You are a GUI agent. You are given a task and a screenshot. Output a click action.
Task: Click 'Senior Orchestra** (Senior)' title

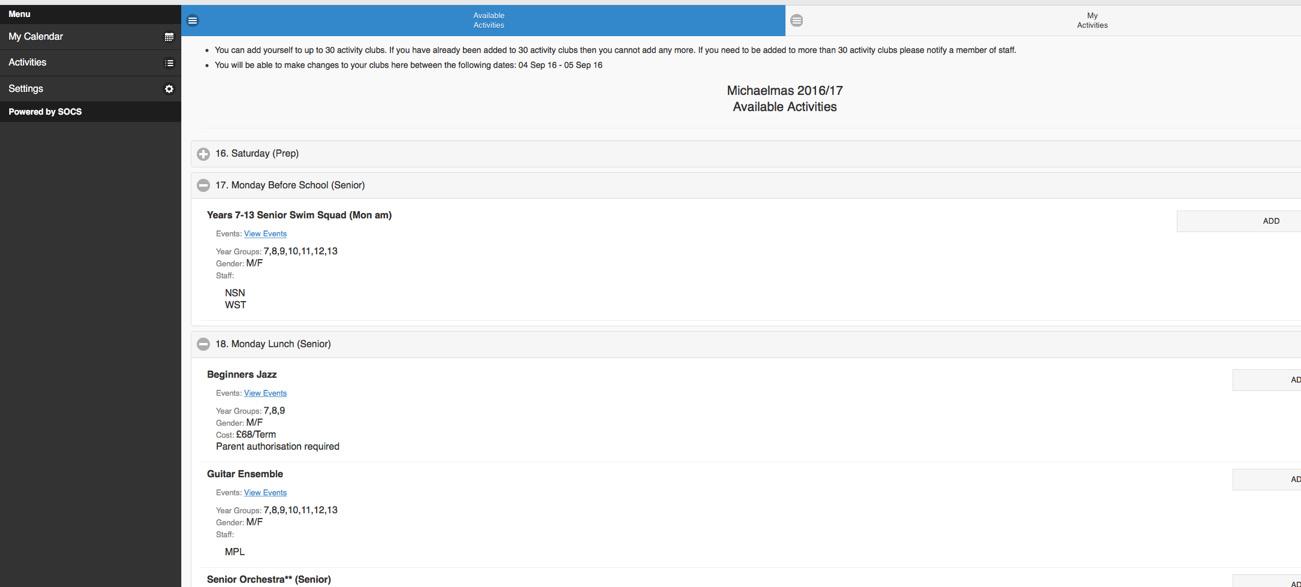point(269,580)
